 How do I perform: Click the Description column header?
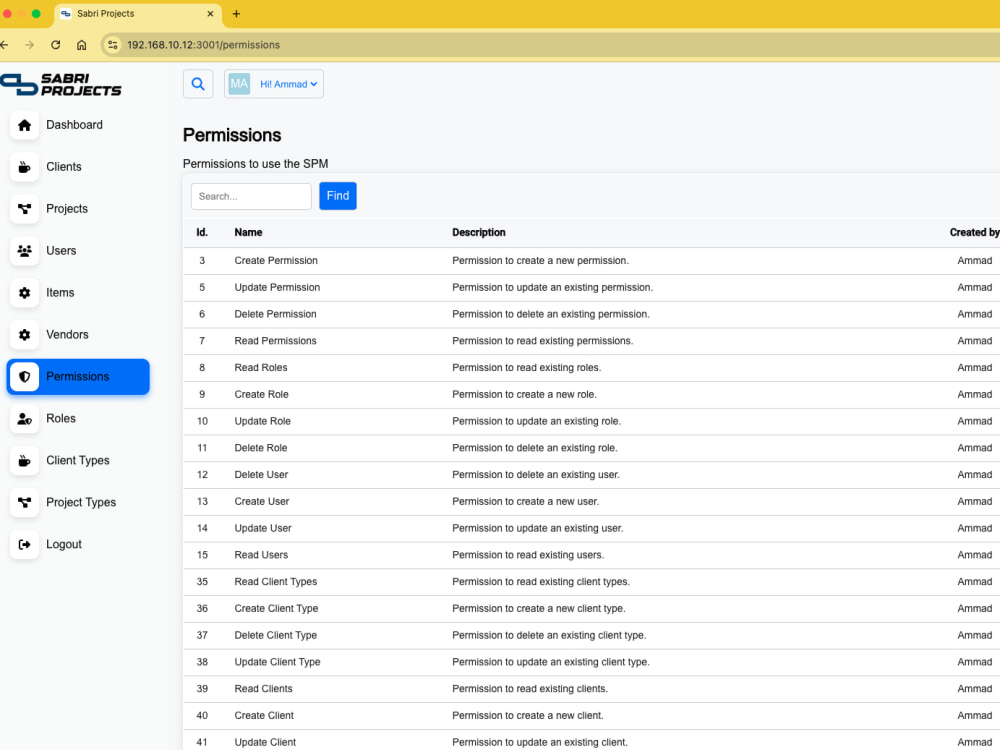479,232
